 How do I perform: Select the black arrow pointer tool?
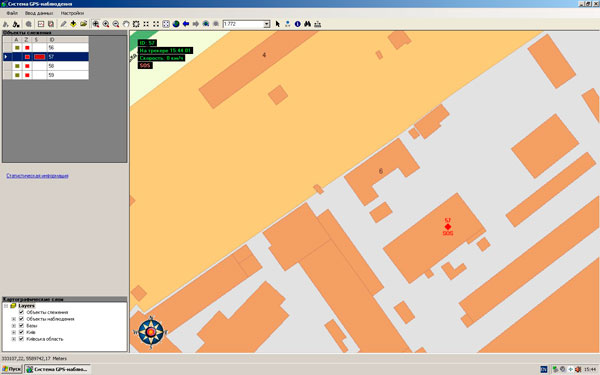tap(278, 24)
